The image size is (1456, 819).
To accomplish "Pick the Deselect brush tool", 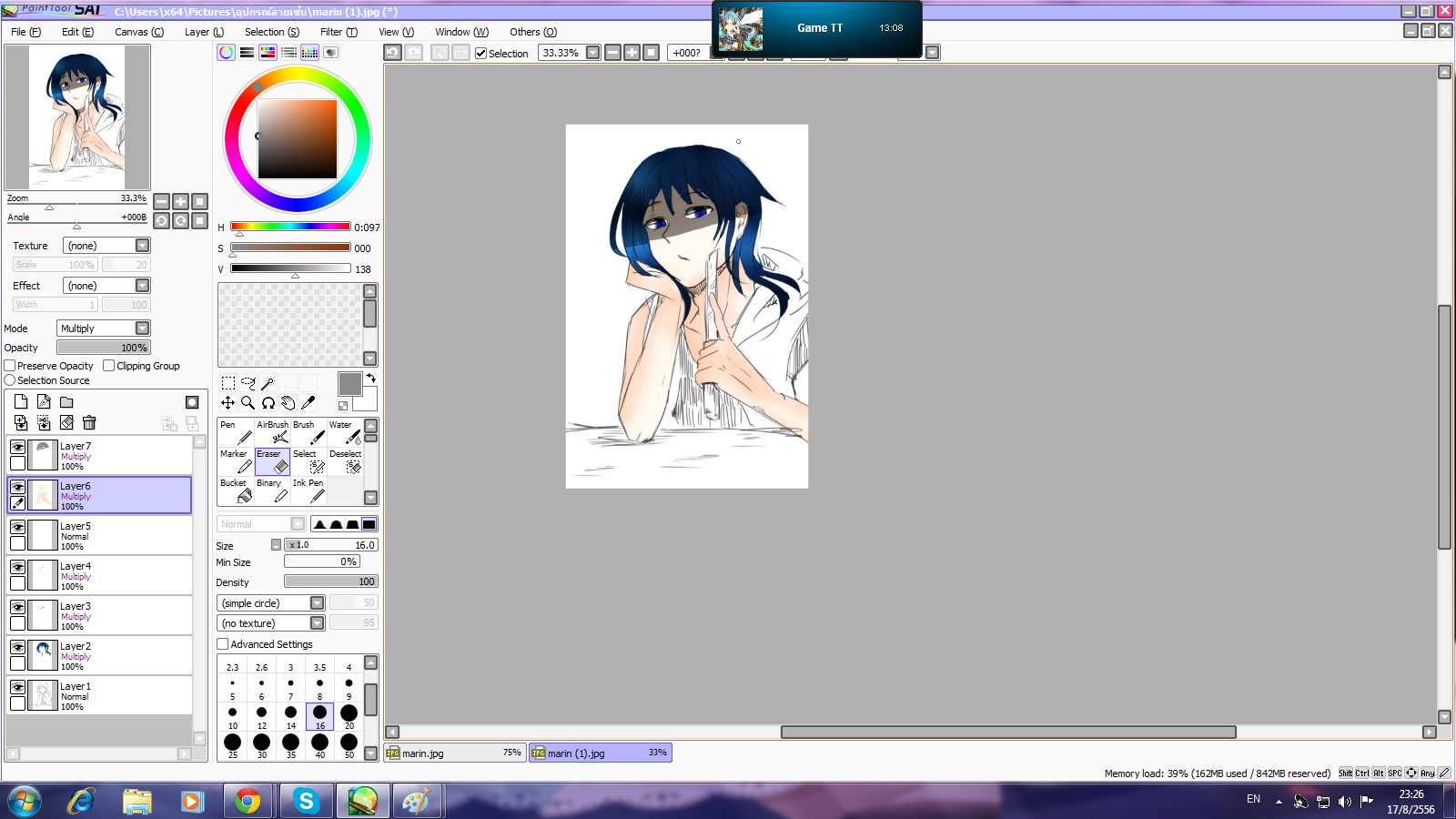I will click(345, 461).
